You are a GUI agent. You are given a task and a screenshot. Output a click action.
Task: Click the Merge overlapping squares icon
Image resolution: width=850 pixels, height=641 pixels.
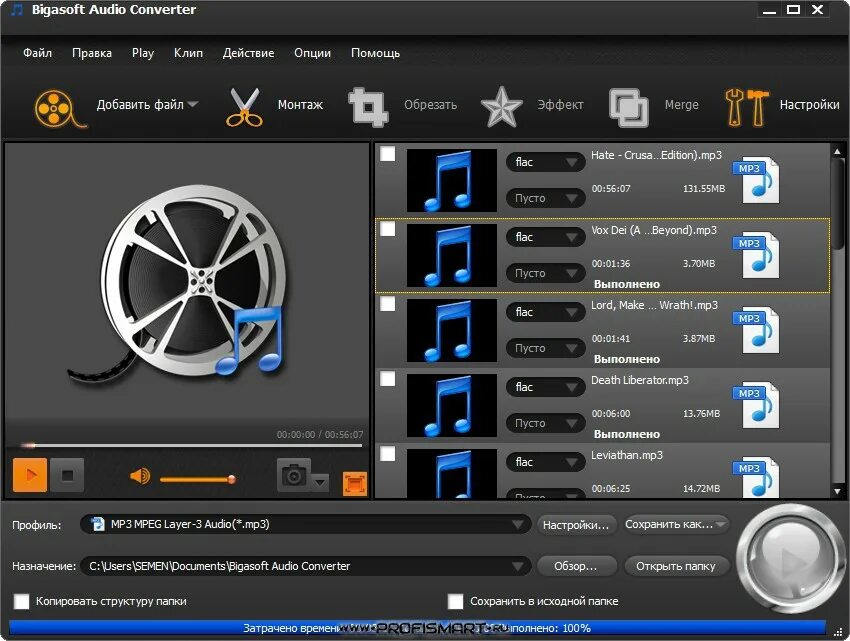(x=629, y=107)
